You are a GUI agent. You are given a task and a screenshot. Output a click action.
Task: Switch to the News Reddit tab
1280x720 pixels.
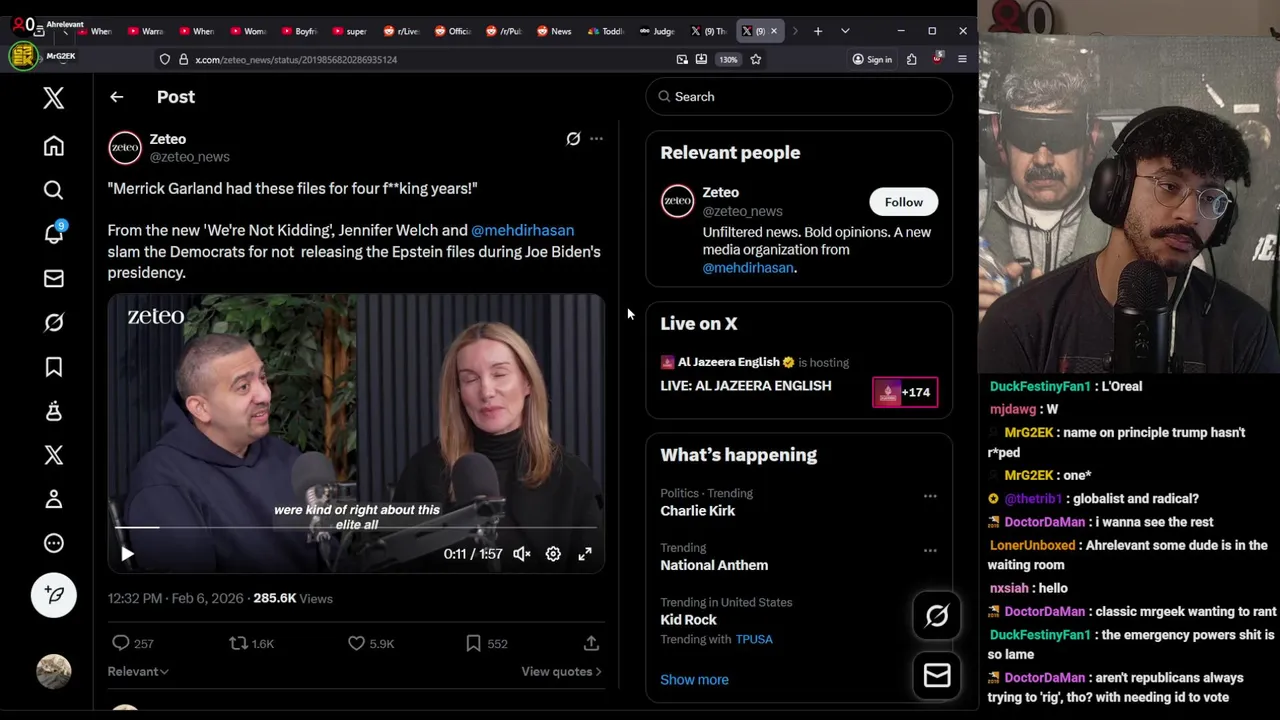coord(555,31)
